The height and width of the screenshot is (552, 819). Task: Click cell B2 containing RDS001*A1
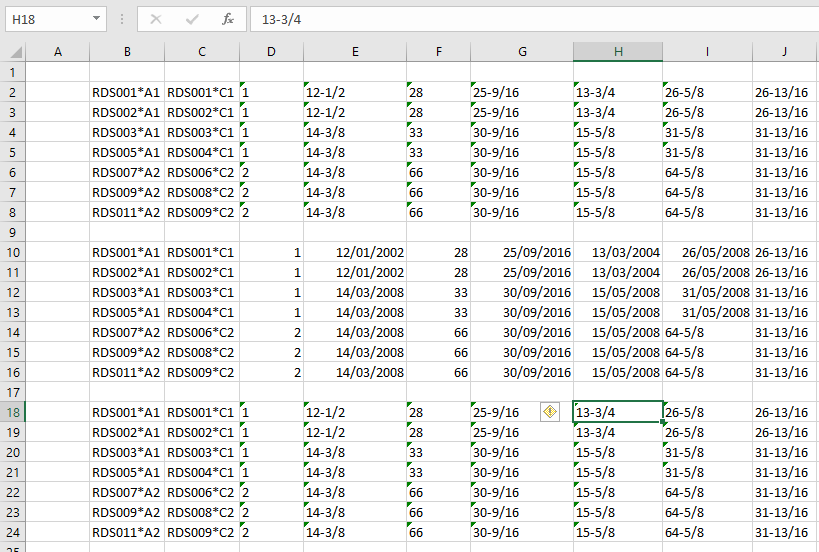[126, 92]
